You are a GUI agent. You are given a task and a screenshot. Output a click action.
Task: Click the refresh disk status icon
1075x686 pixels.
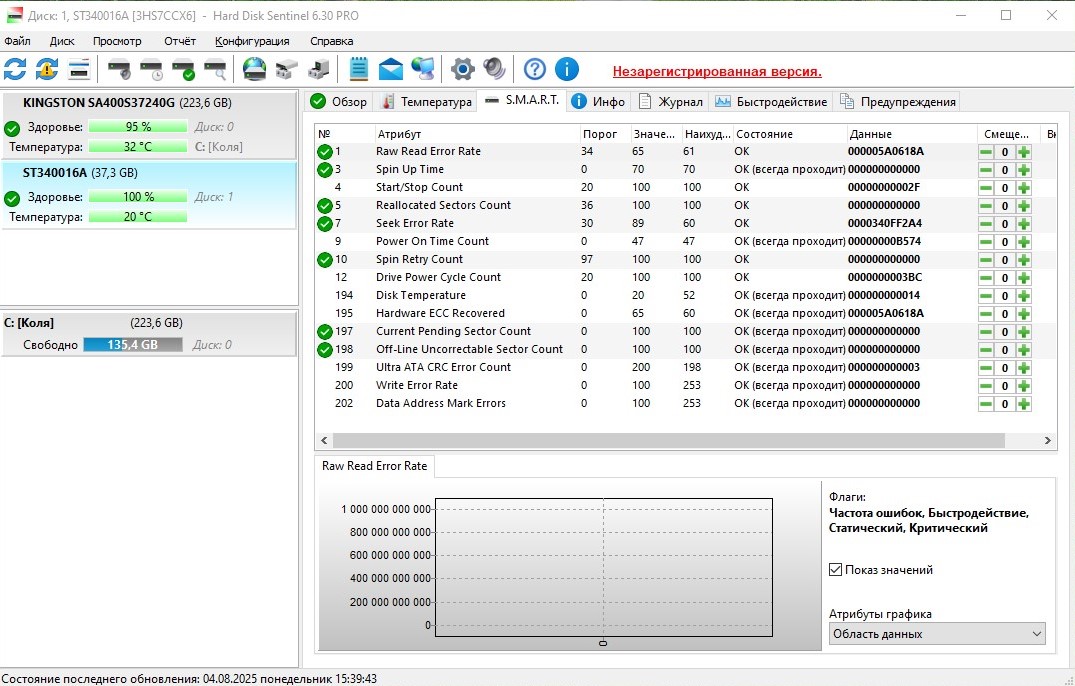click(x=15, y=69)
